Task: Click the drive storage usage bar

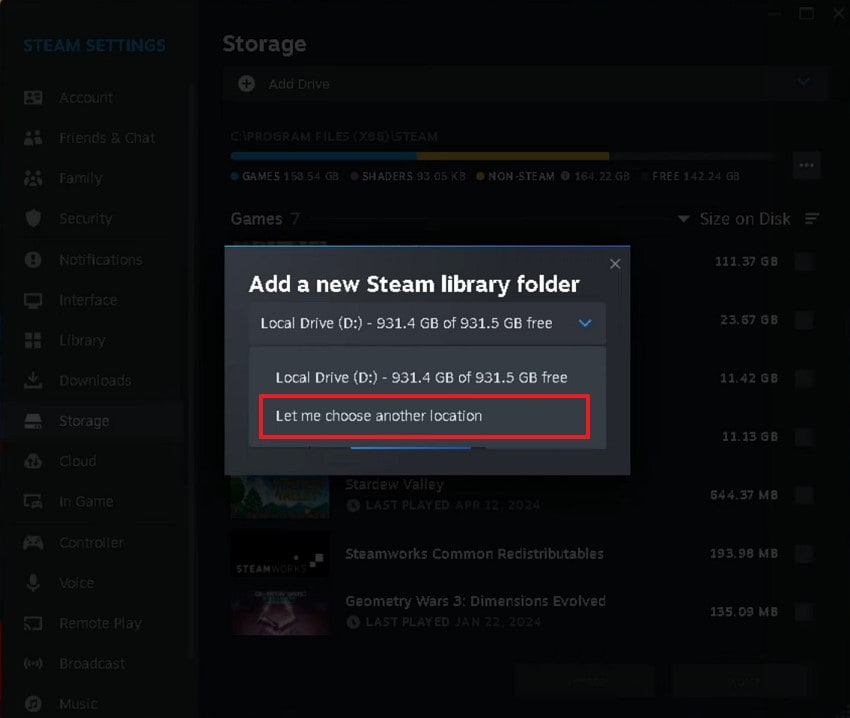Action: [x=503, y=156]
